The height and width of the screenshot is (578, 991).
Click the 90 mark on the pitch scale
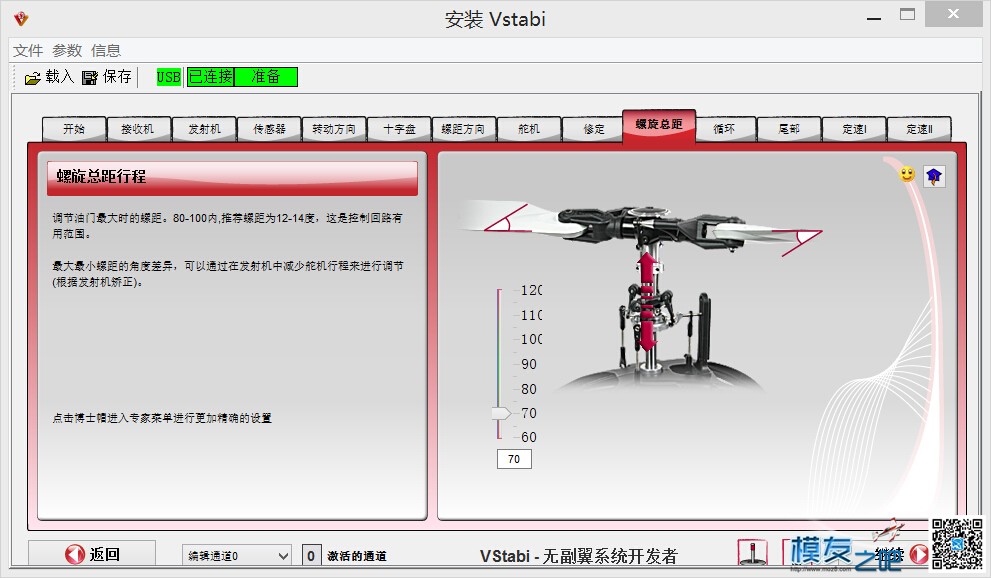pyautogui.click(x=529, y=364)
